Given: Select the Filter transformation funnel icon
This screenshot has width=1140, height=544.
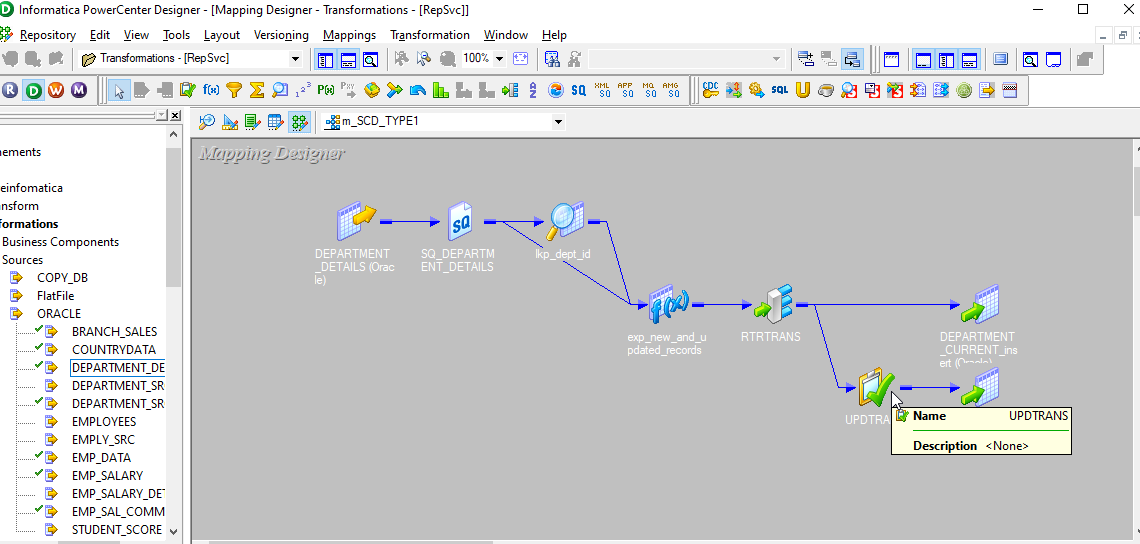Looking at the screenshot, I should 234,90.
